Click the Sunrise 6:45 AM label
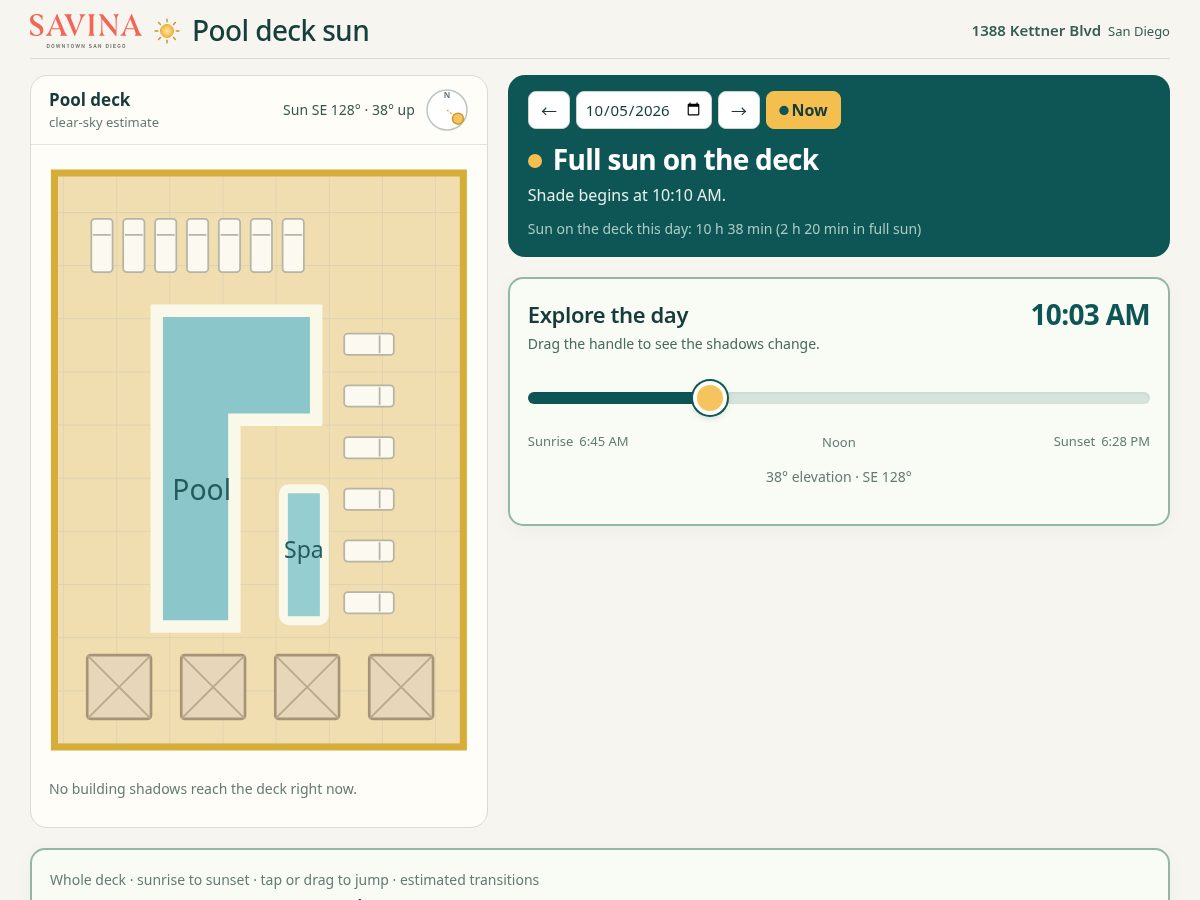The width and height of the screenshot is (1200, 900). pyautogui.click(x=578, y=441)
